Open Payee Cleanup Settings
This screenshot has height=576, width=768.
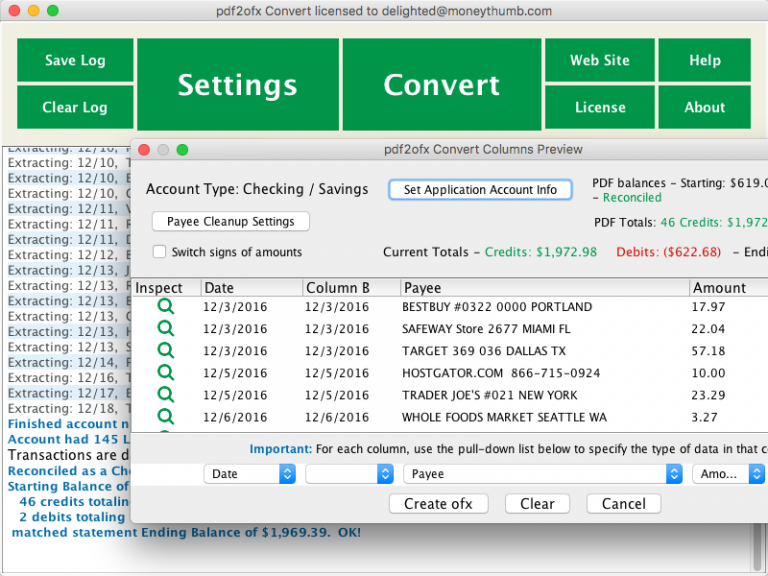(231, 221)
